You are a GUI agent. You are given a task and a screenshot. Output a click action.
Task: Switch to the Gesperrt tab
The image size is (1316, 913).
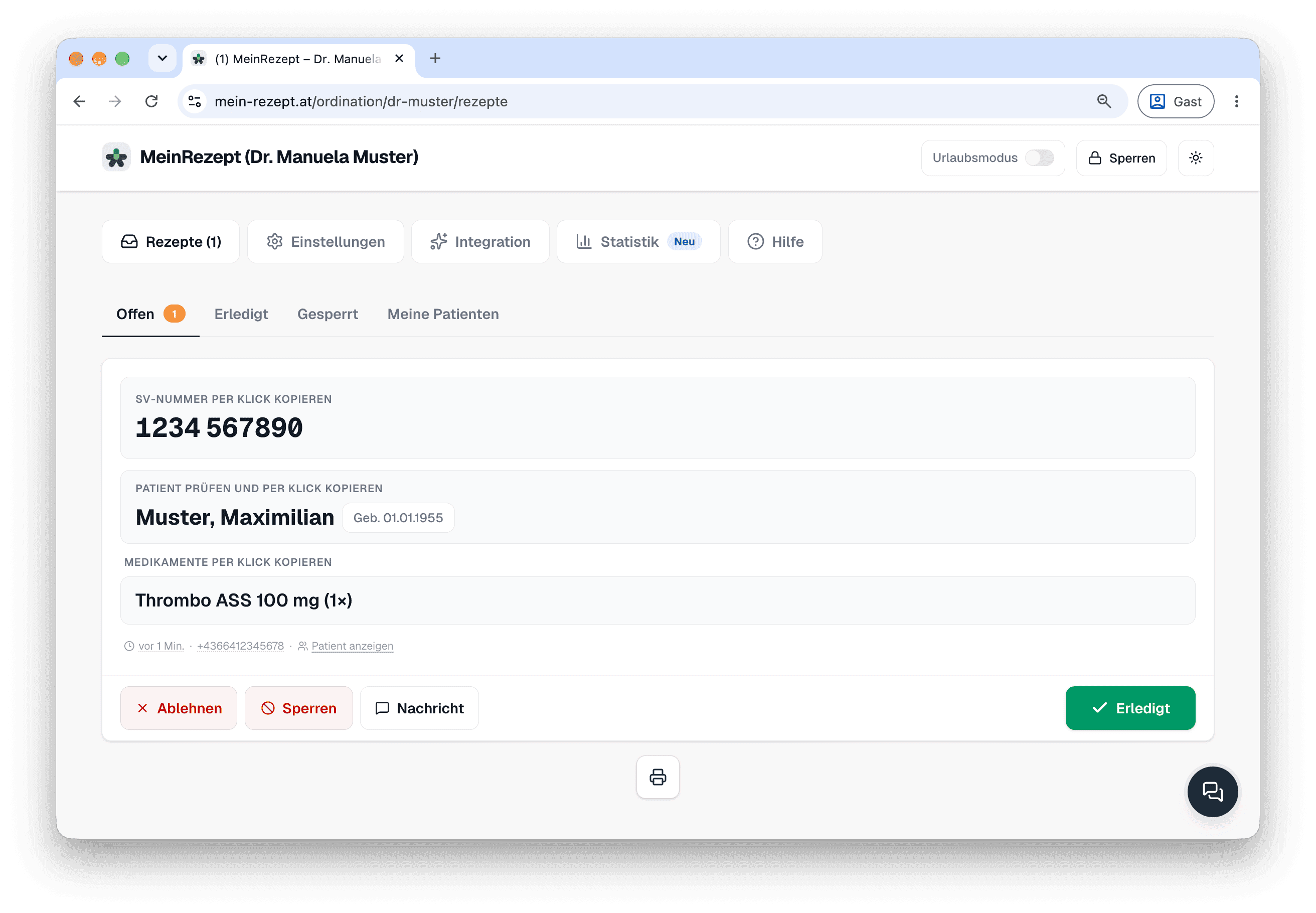[x=327, y=314]
